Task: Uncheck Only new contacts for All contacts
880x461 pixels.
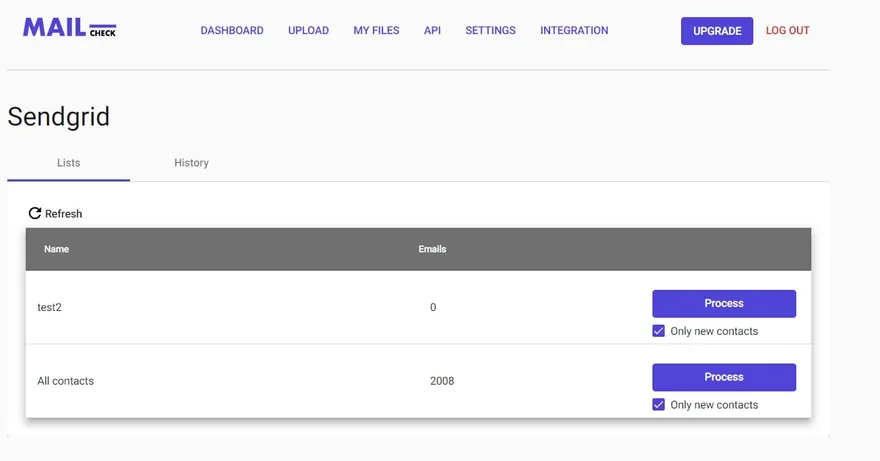Action: (x=658, y=404)
